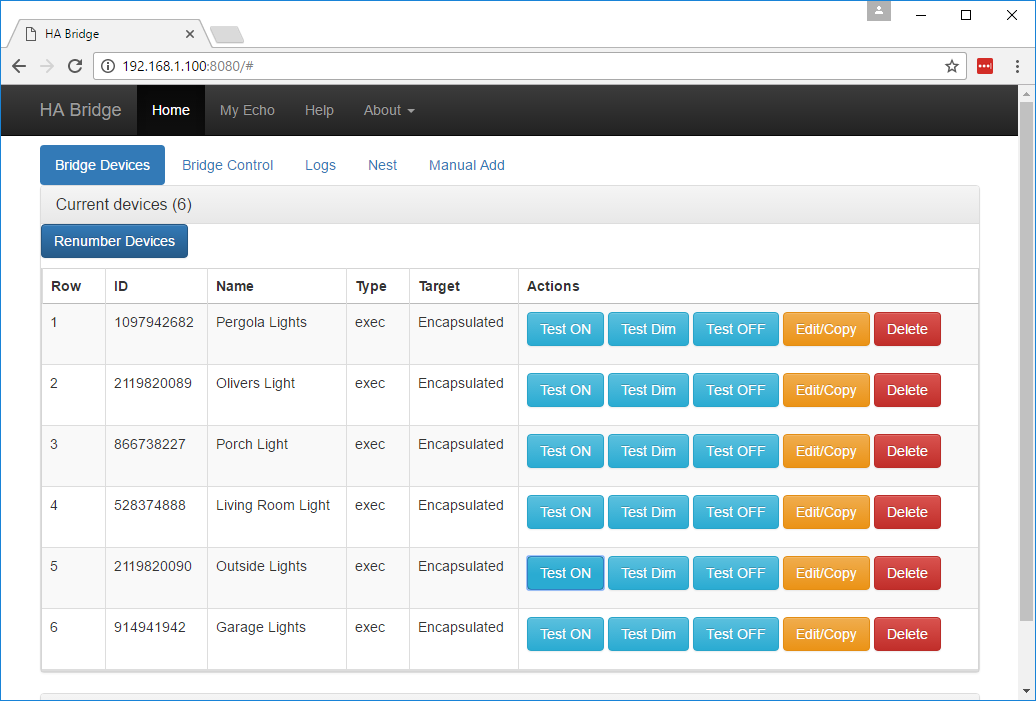Edit/Copy the Living Room Light device
The image size is (1036, 701).
[x=826, y=512]
